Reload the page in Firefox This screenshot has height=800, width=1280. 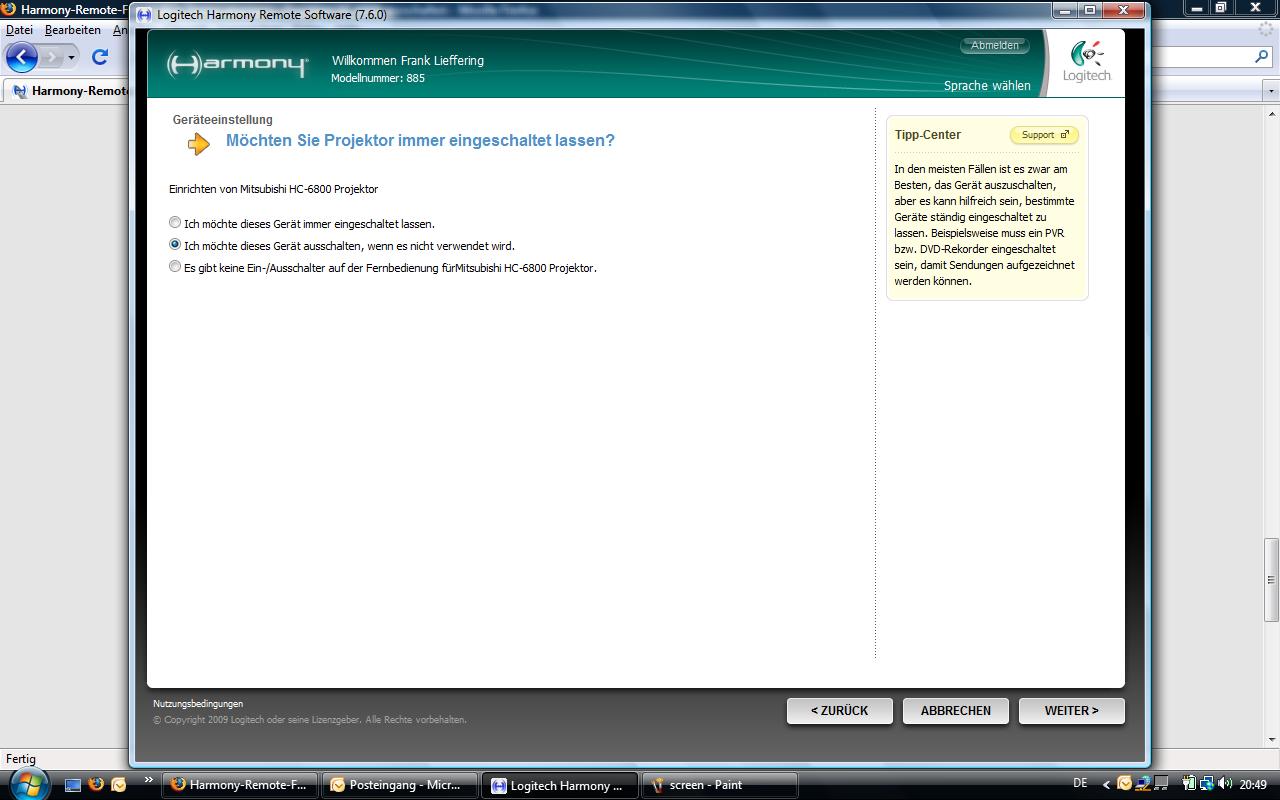pos(99,57)
